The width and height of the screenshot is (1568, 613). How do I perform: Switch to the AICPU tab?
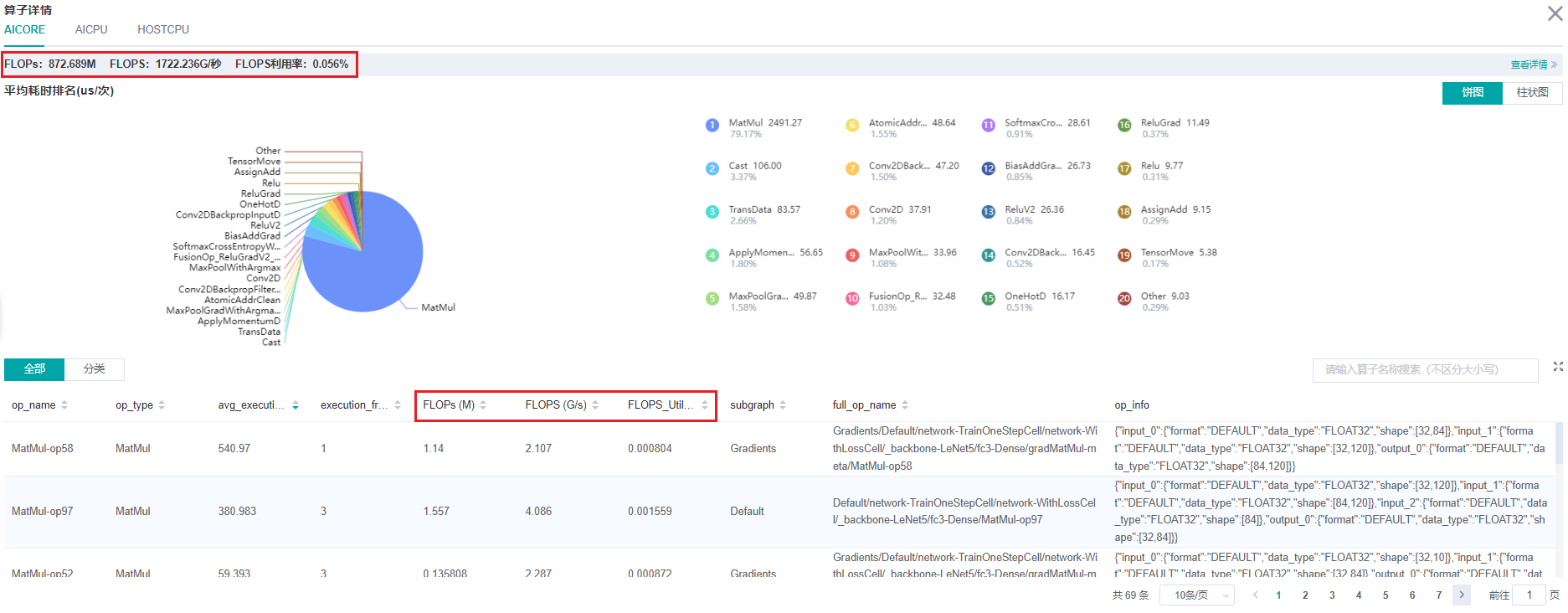(91, 29)
